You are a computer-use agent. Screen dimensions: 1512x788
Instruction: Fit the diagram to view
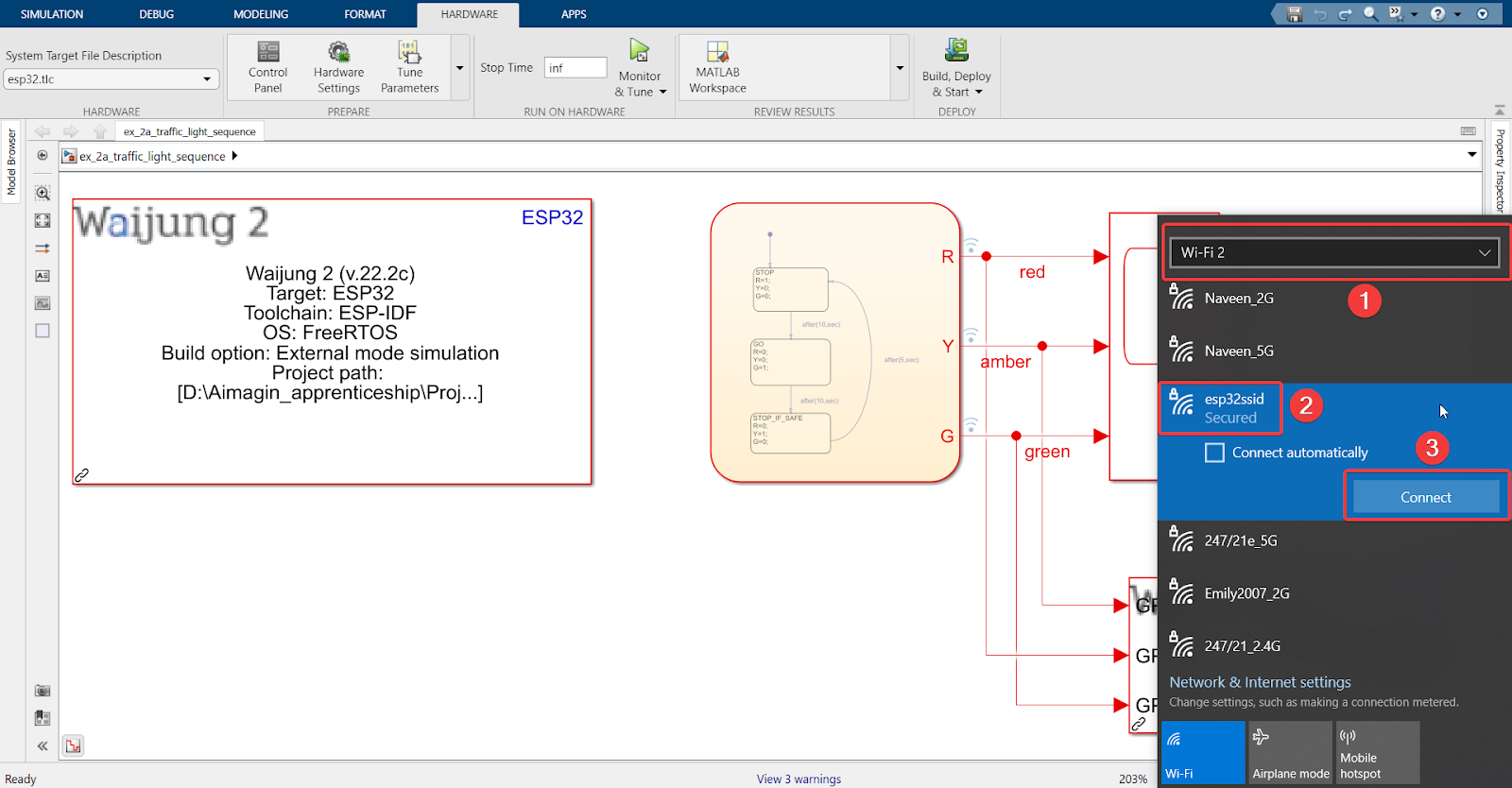click(x=43, y=220)
